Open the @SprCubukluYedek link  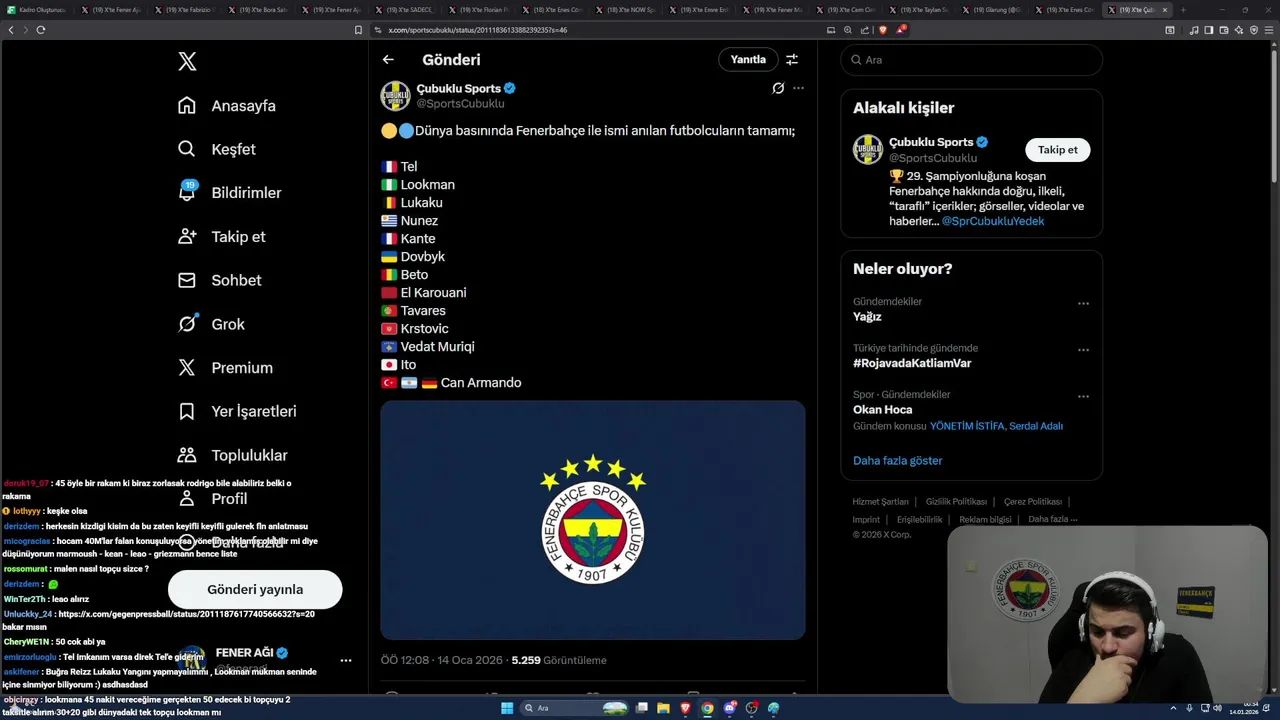click(x=993, y=221)
